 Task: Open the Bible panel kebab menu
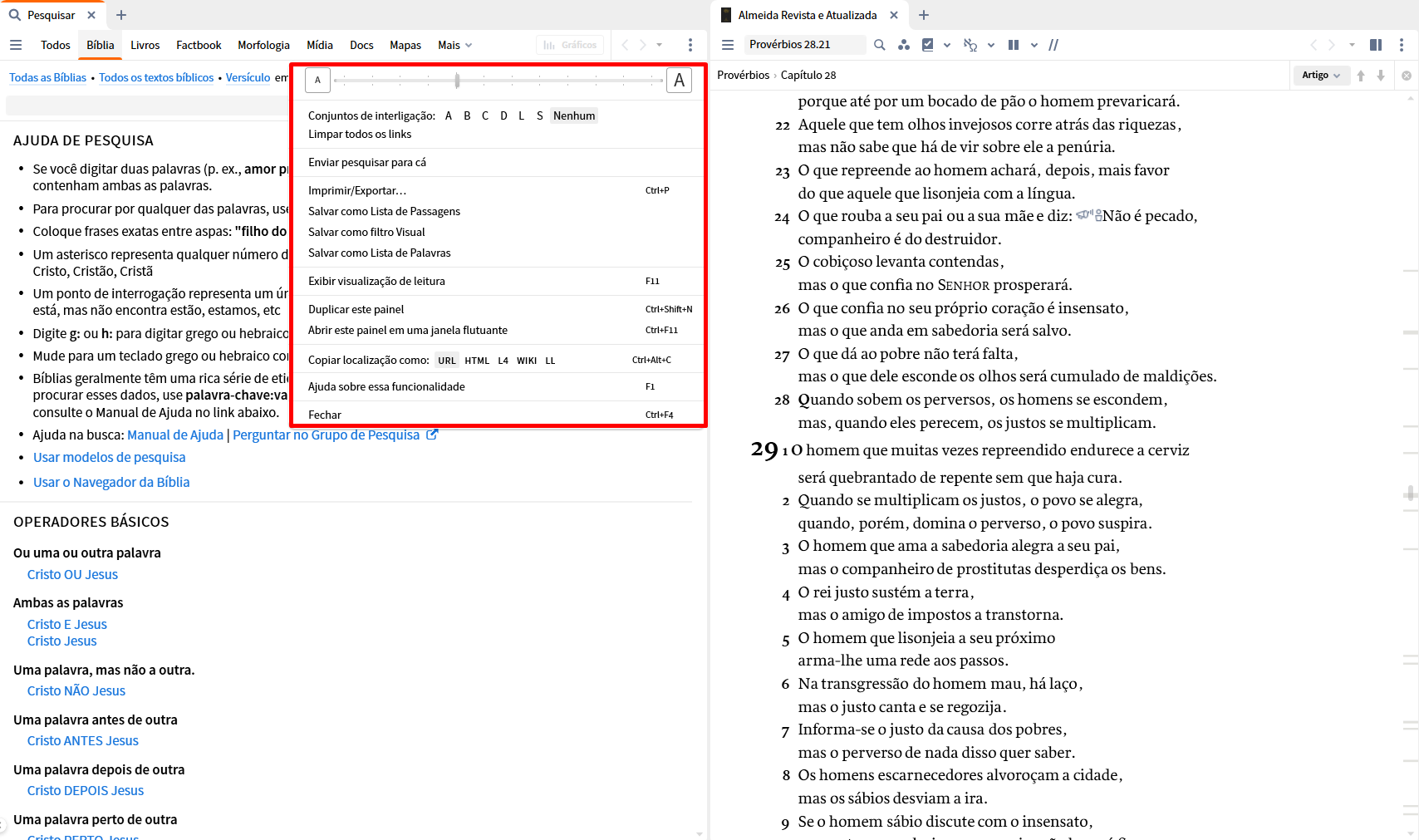click(x=1402, y=45)
